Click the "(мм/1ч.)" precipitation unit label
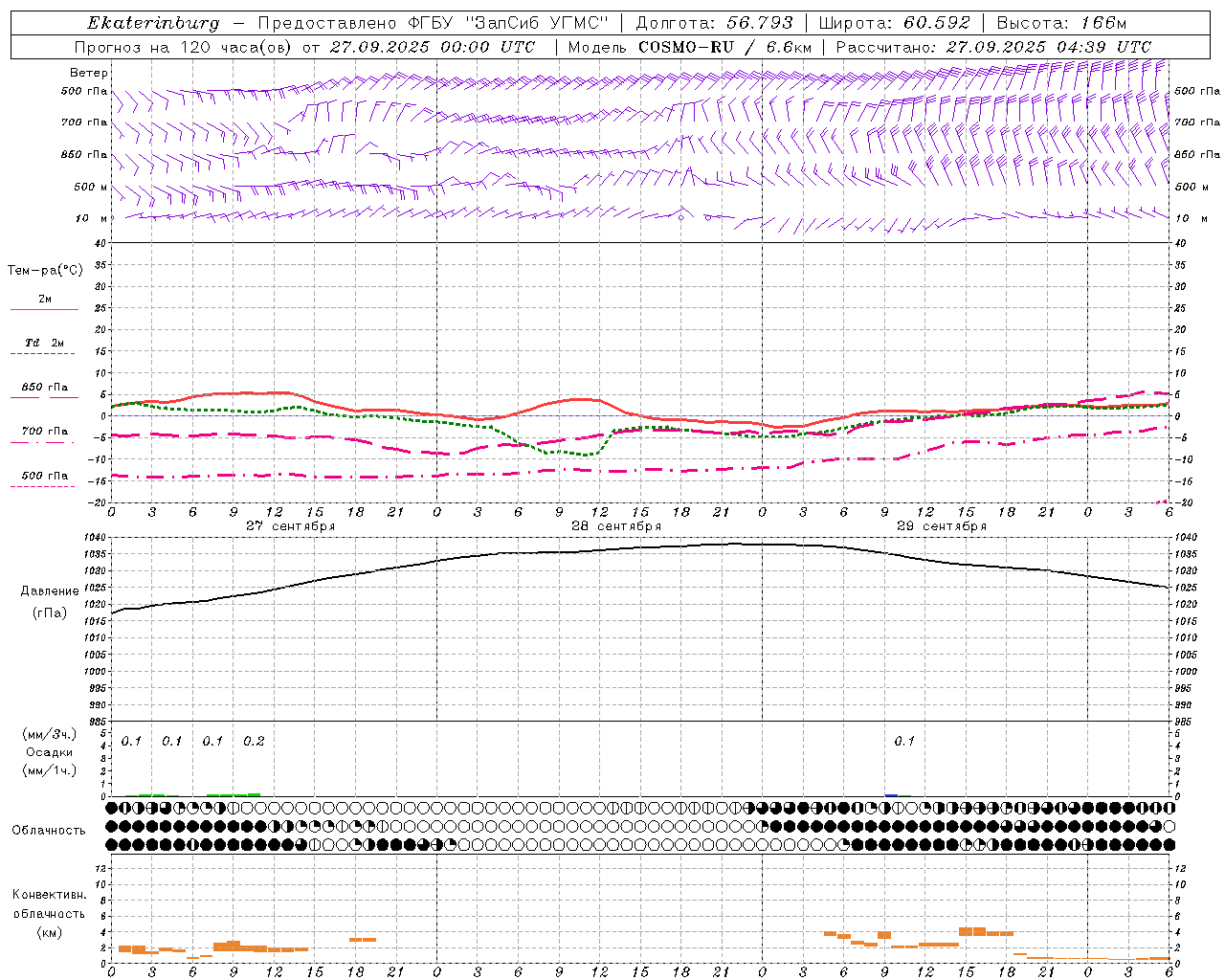1225x980 pixels. coord(50,770)
